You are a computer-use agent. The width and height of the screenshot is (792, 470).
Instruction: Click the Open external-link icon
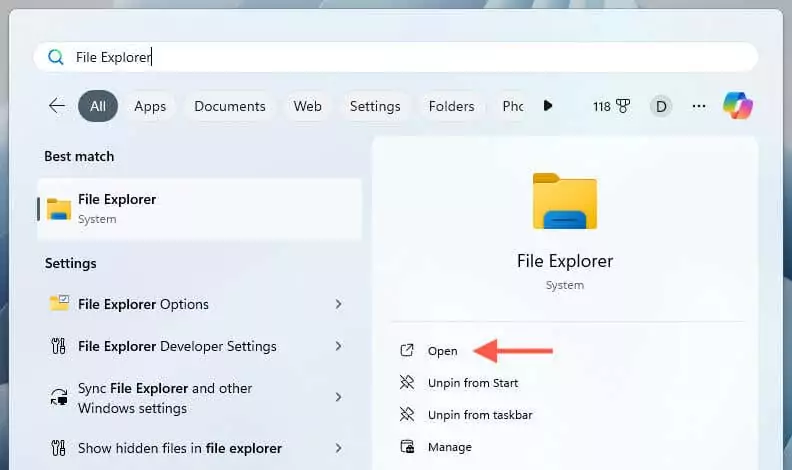pos(407,350)
